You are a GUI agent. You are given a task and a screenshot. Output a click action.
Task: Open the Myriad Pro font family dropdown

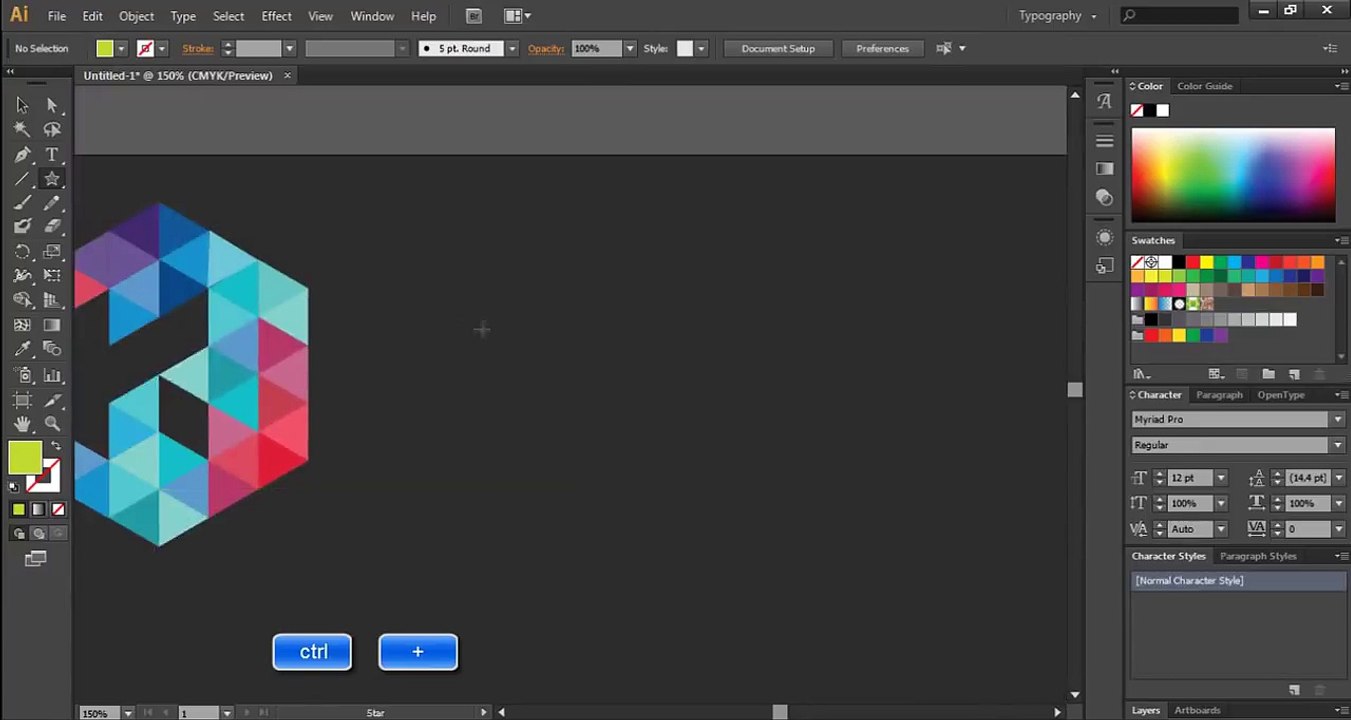click(x=1337, y=420)
